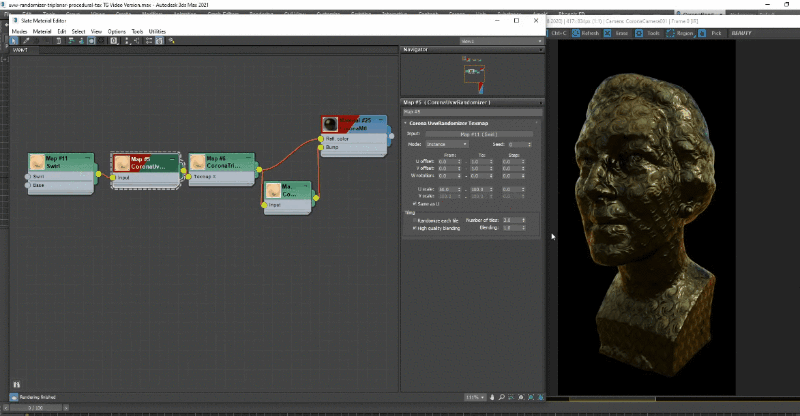Select the arrow Select tool in Slate toolbar

click(x=14, y=41)
